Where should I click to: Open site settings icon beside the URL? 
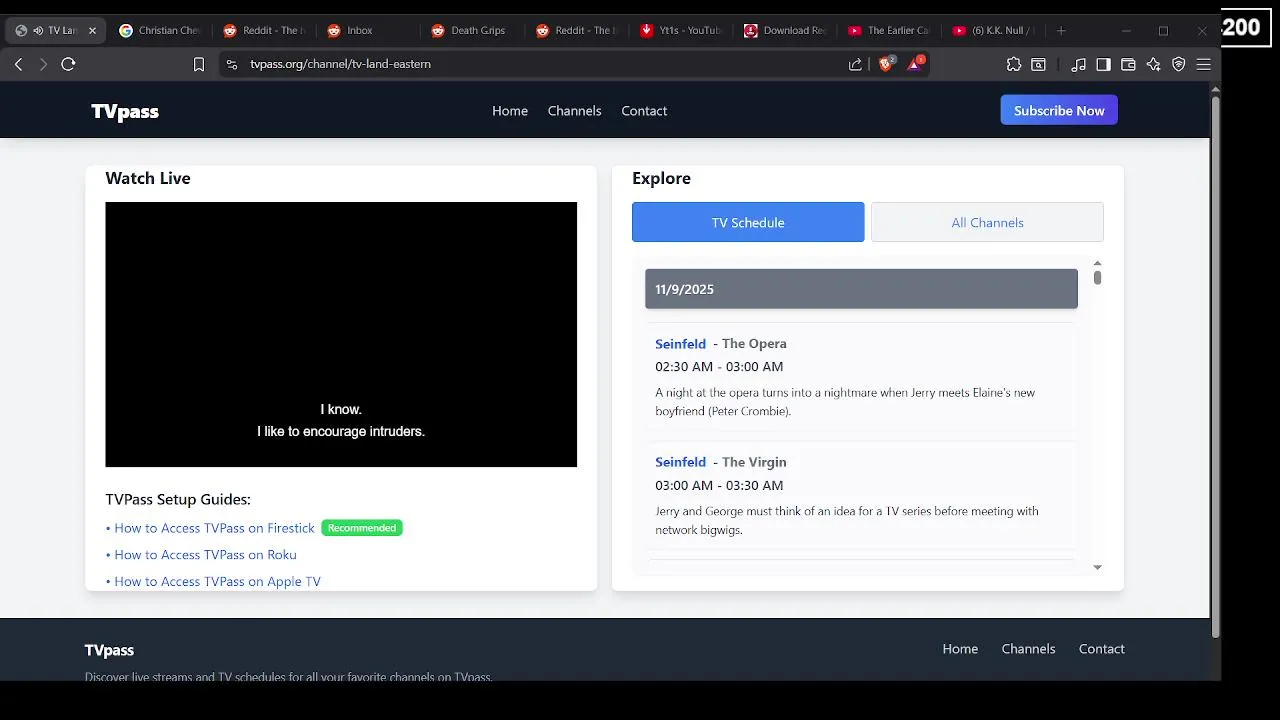coord(232,64)
